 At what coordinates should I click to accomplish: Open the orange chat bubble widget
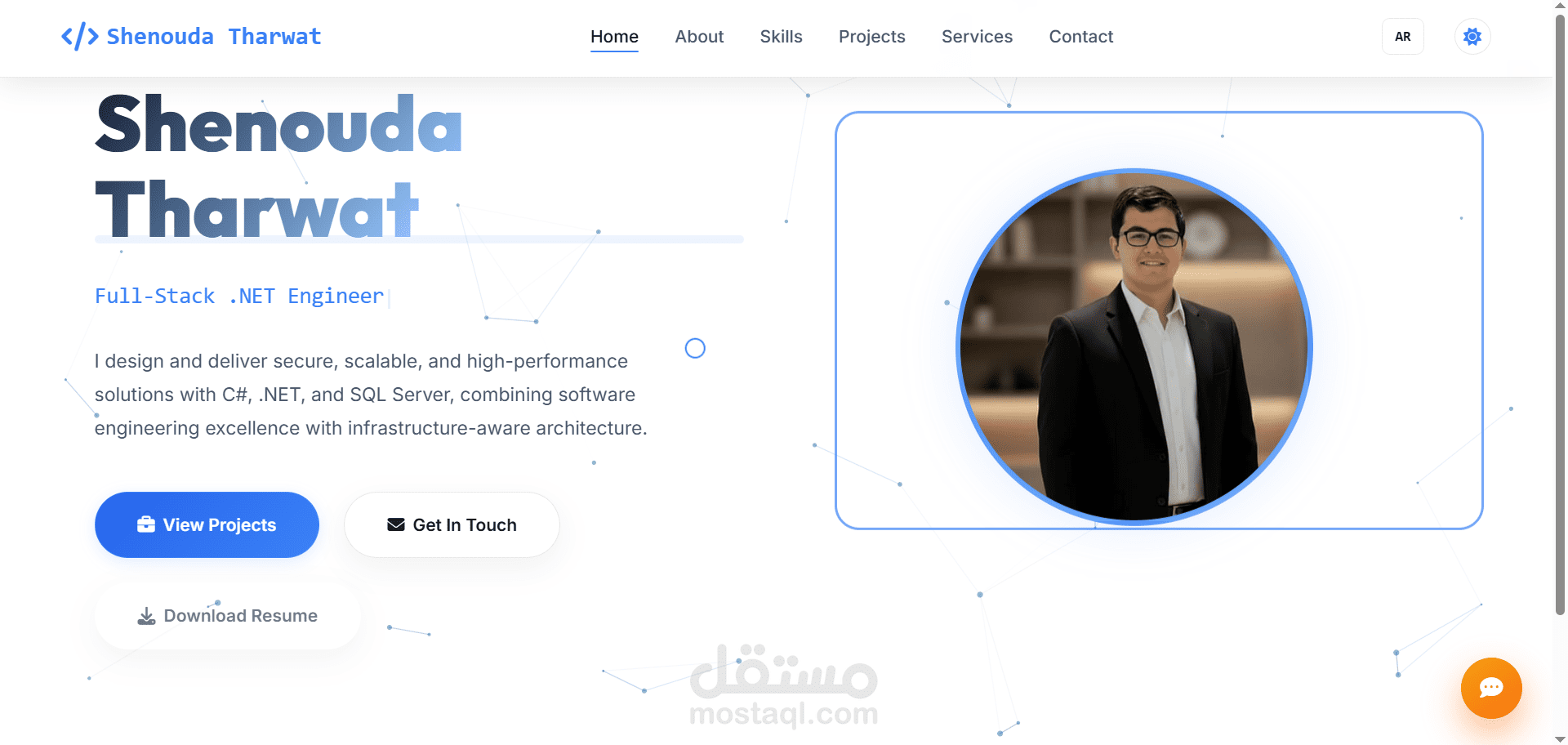pyautogui.click(x=1491, y=688)
